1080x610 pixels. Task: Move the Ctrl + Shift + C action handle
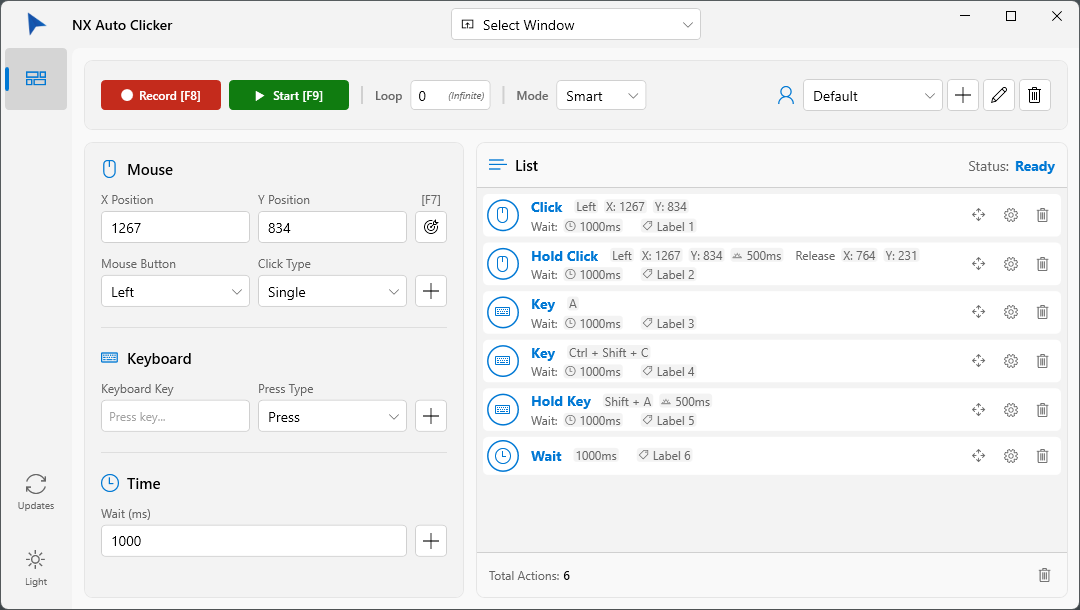978,361
